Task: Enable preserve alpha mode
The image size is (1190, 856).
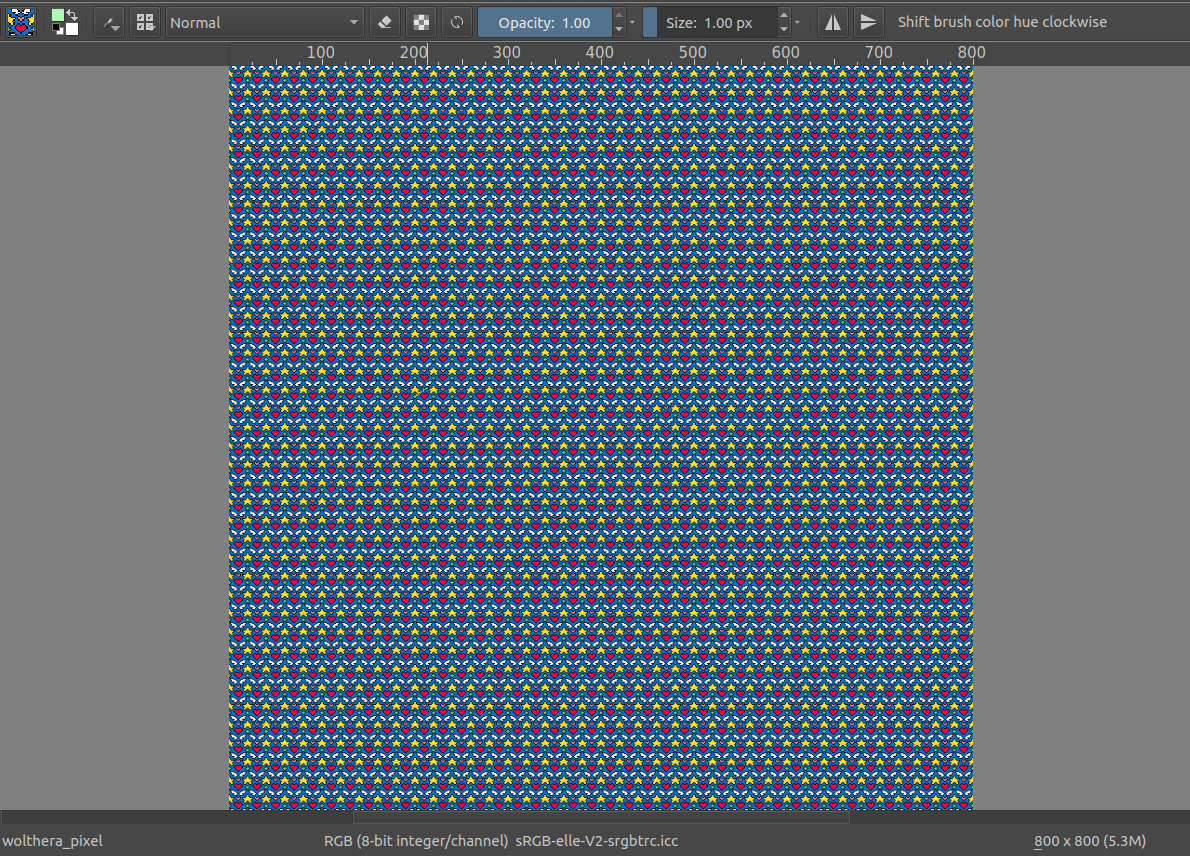Action: click(420, 21)
